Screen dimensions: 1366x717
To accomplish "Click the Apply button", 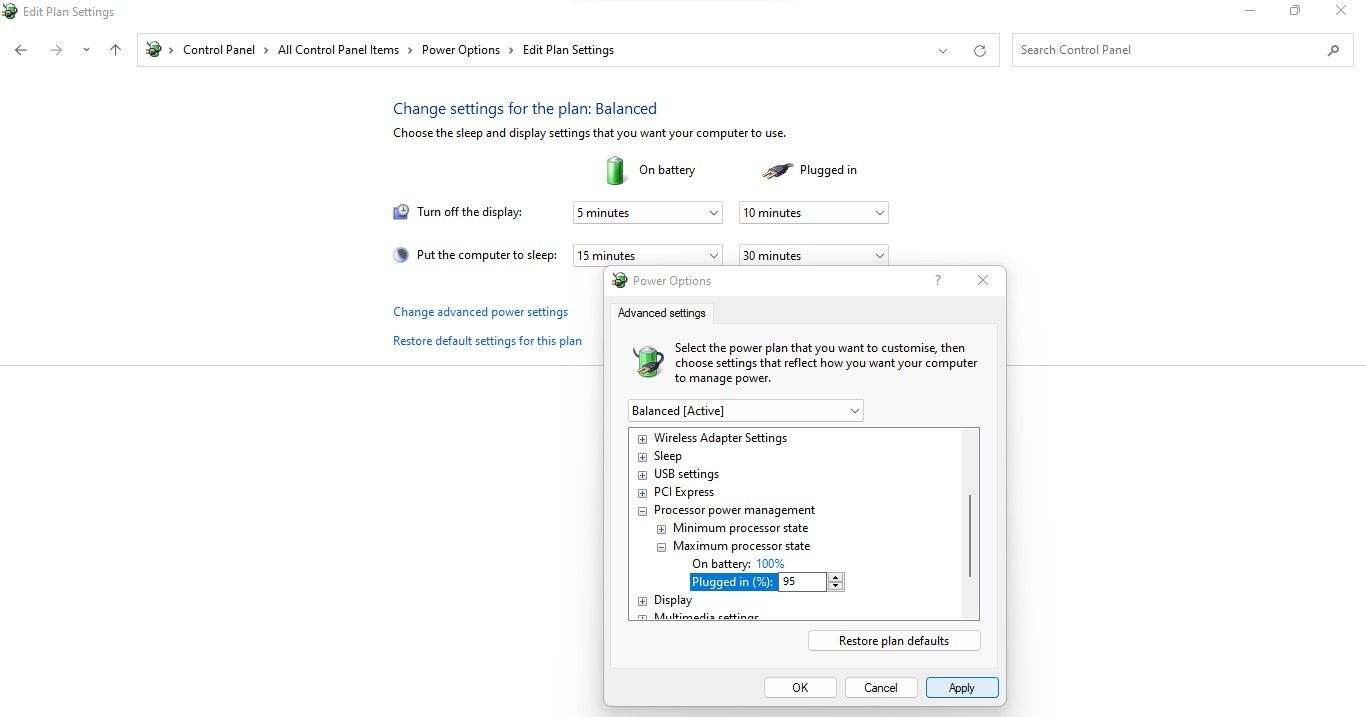I will (962, 688).
